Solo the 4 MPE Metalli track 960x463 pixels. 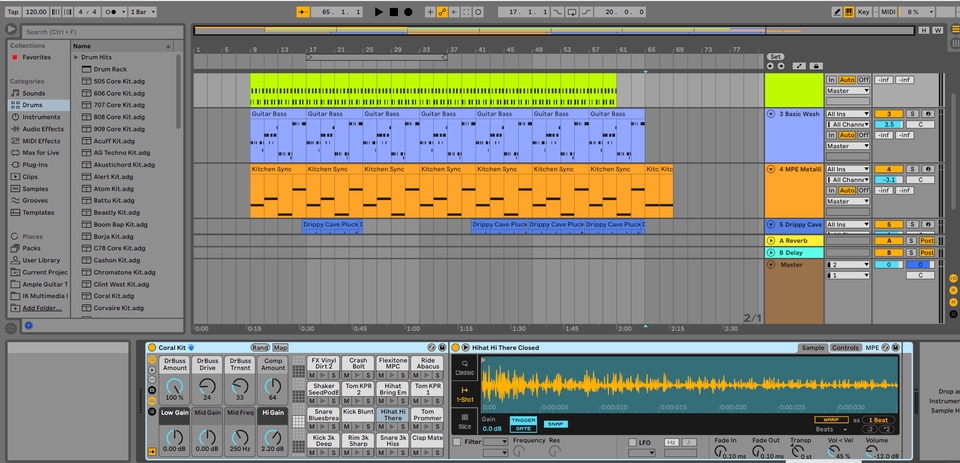912,169
